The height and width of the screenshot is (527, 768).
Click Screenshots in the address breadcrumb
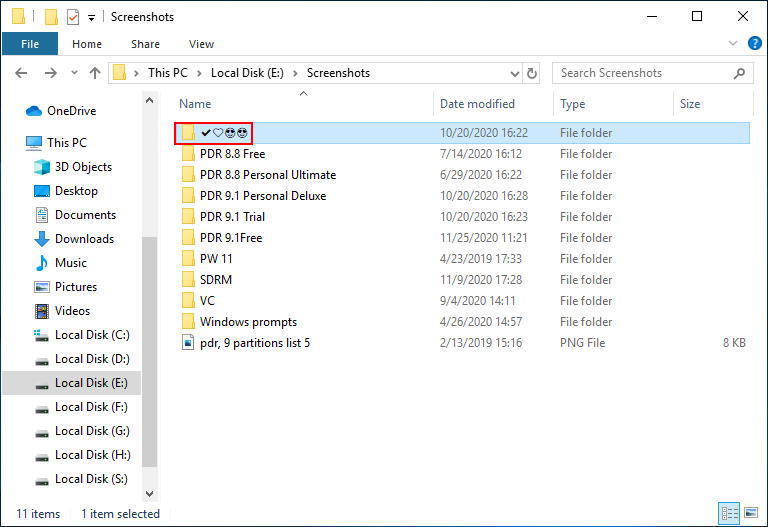pos(338,73)
